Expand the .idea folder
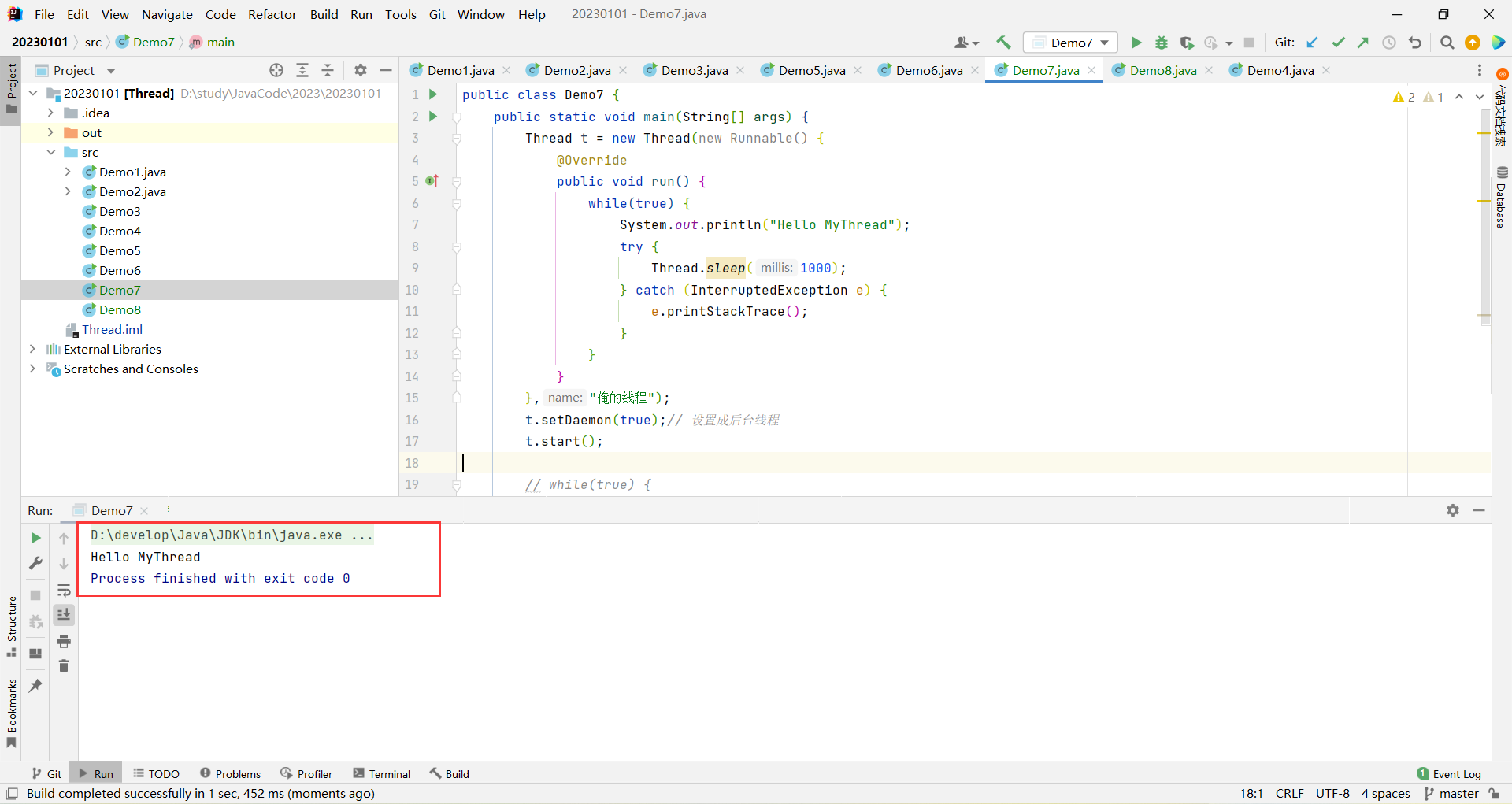The image size is (1512, 804). (50, 113)
